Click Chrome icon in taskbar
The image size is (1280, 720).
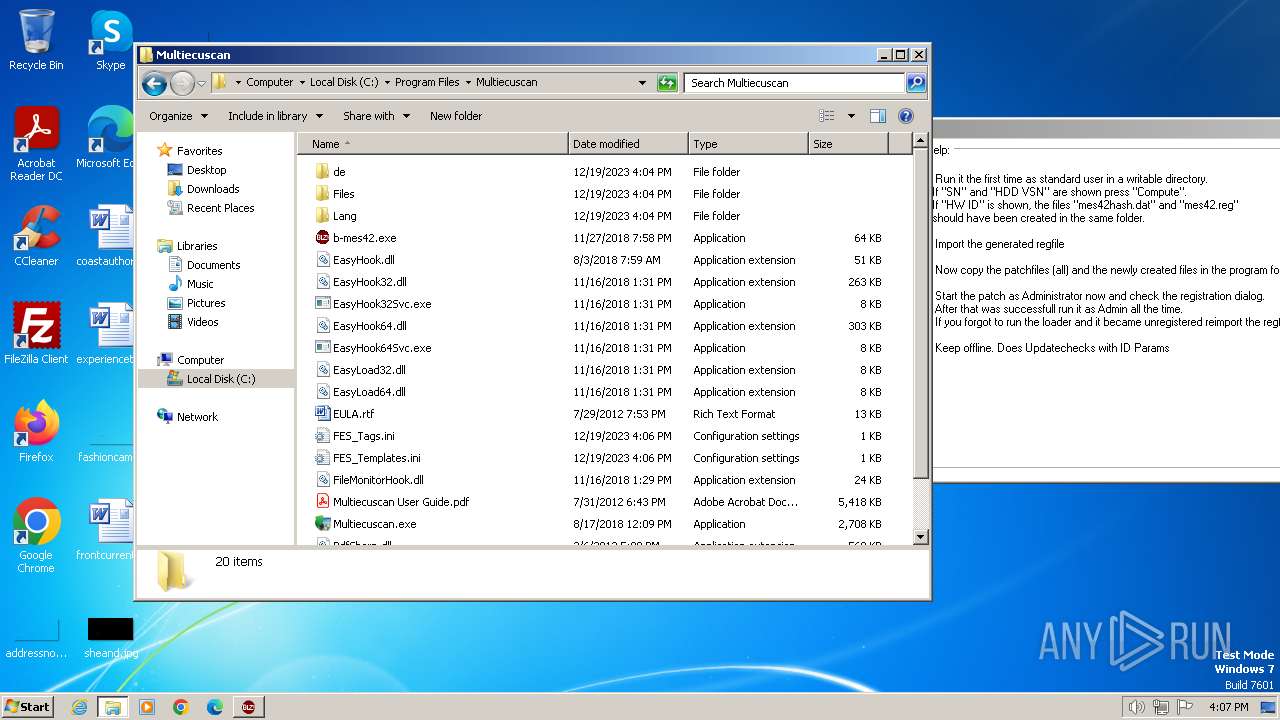(x=181, y=707)
